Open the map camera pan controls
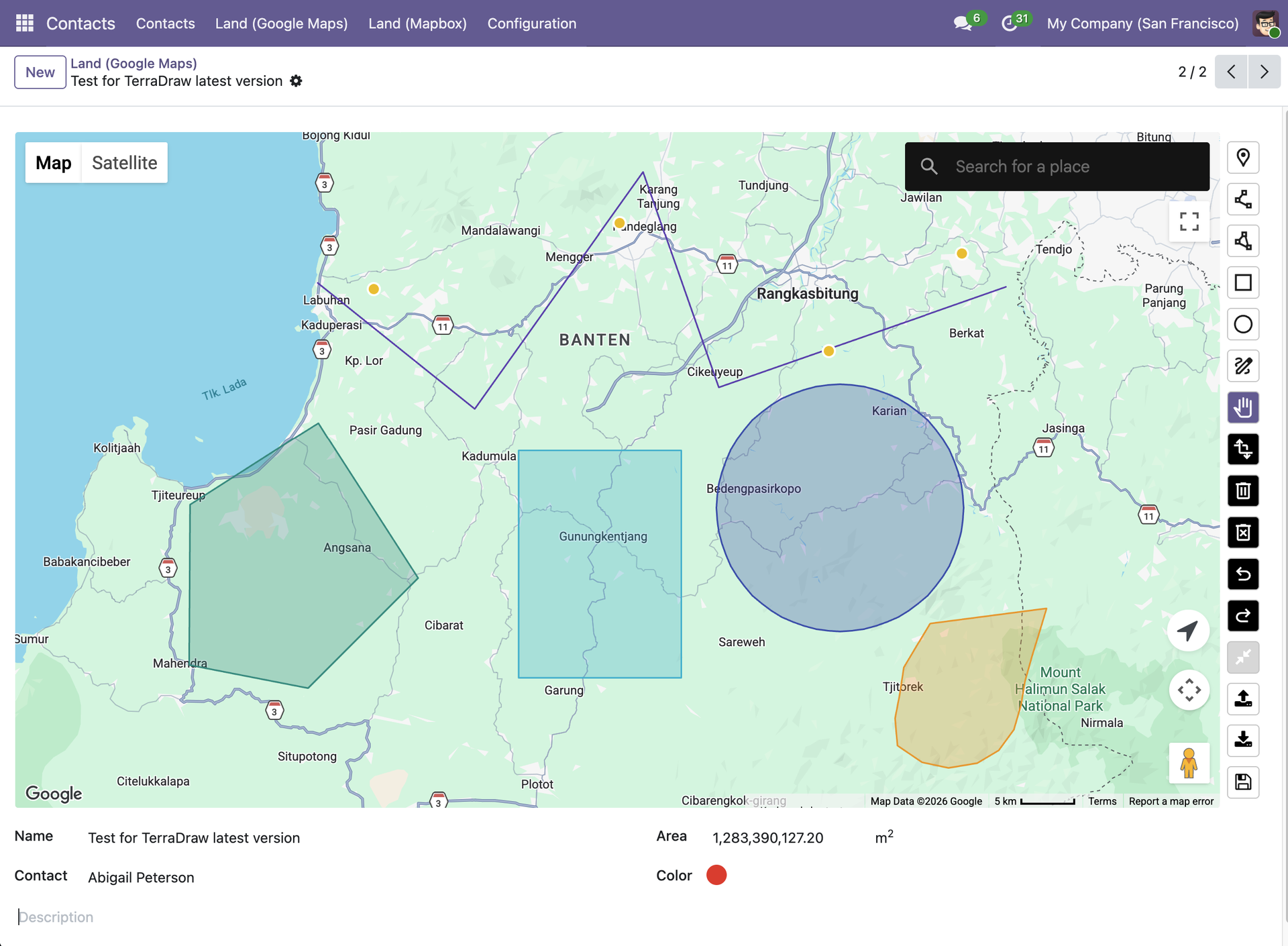 click(x=1189, y=690)
